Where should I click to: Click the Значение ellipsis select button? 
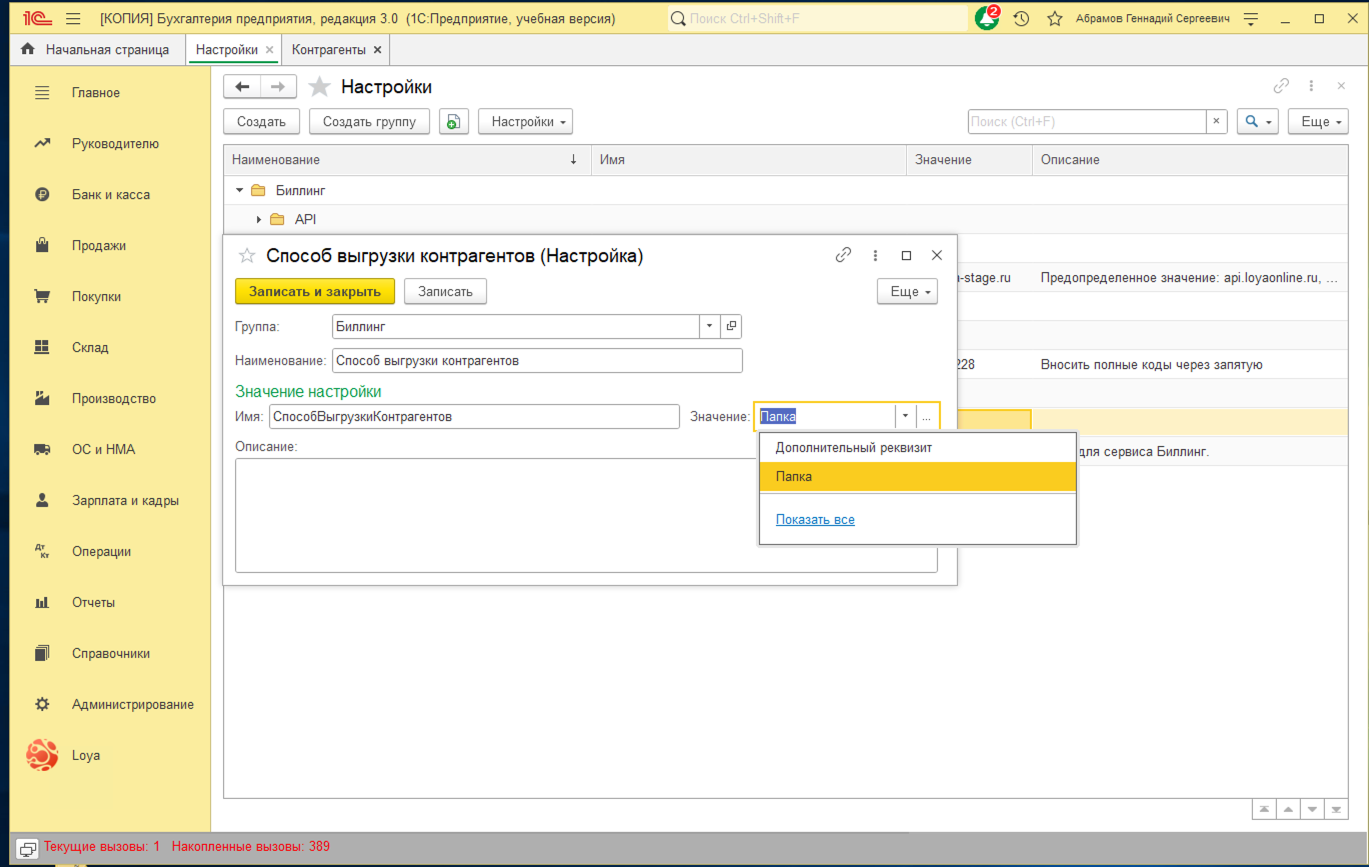coord(926,417)
